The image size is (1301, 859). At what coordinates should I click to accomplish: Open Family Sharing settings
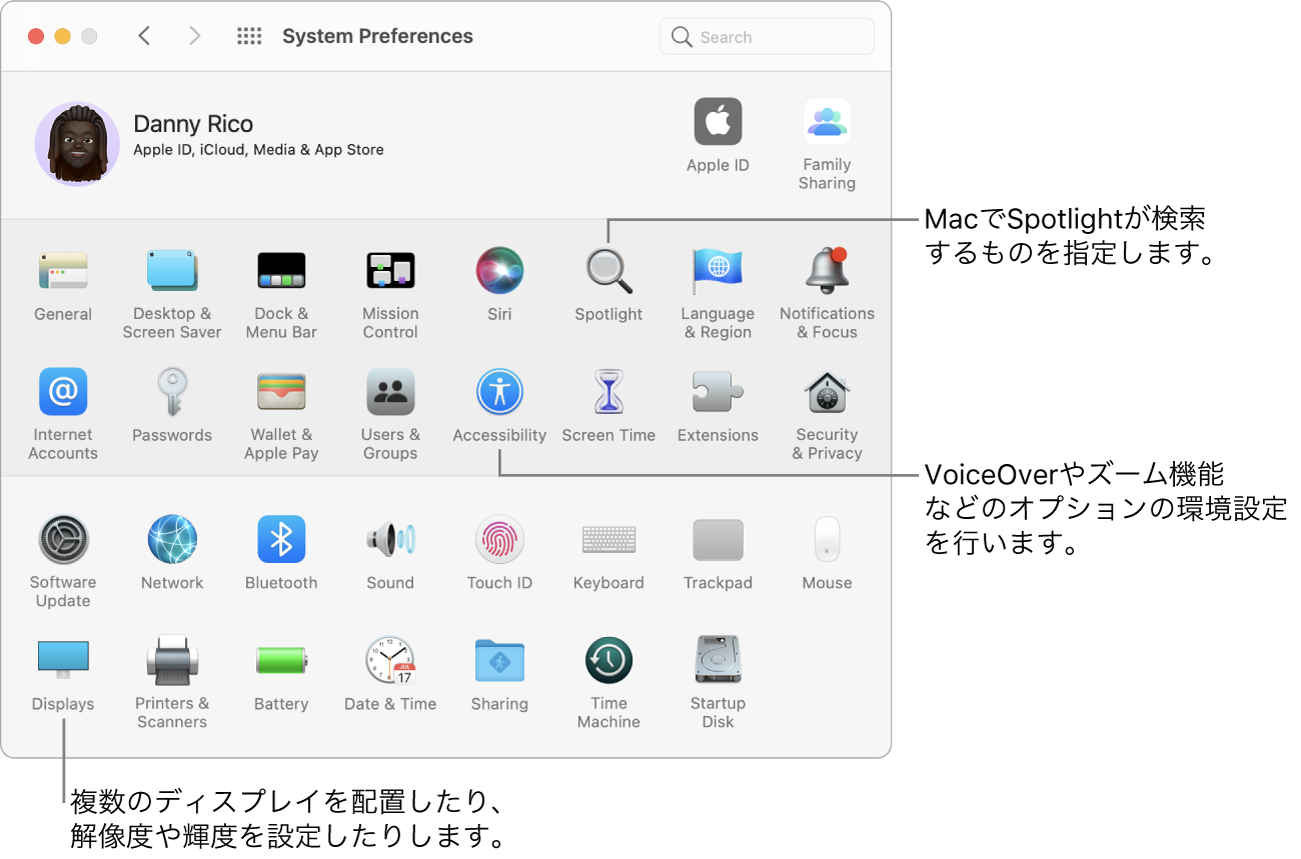pos(826,121)
